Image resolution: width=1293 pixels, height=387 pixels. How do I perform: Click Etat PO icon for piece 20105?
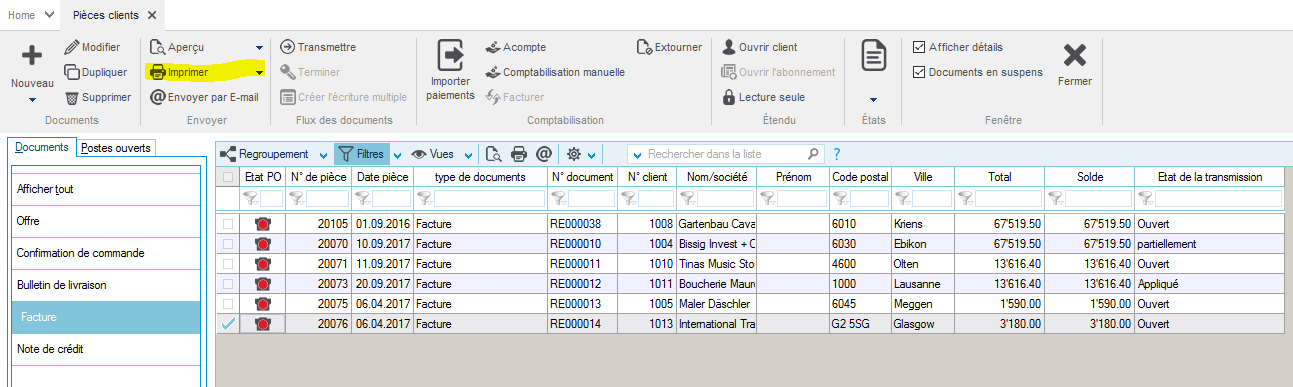tap(264, 224)
